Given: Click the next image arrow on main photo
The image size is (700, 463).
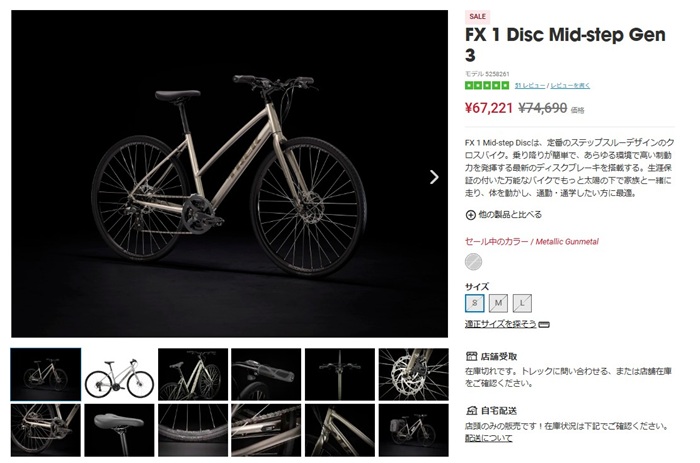Looking at the screenshot, I should (x=434, y=177).
